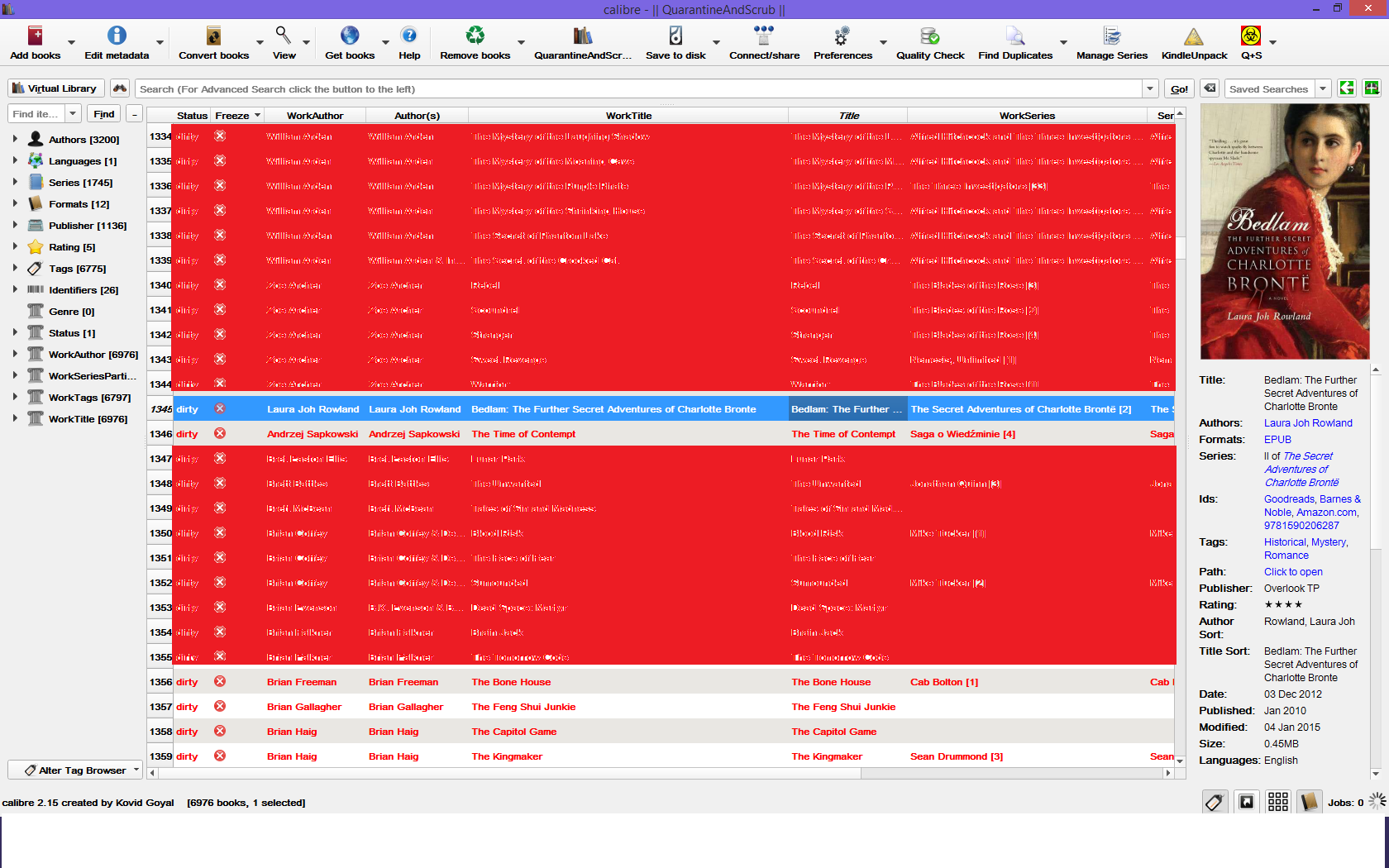Open the Virtual Library button

tap(56, 88)
